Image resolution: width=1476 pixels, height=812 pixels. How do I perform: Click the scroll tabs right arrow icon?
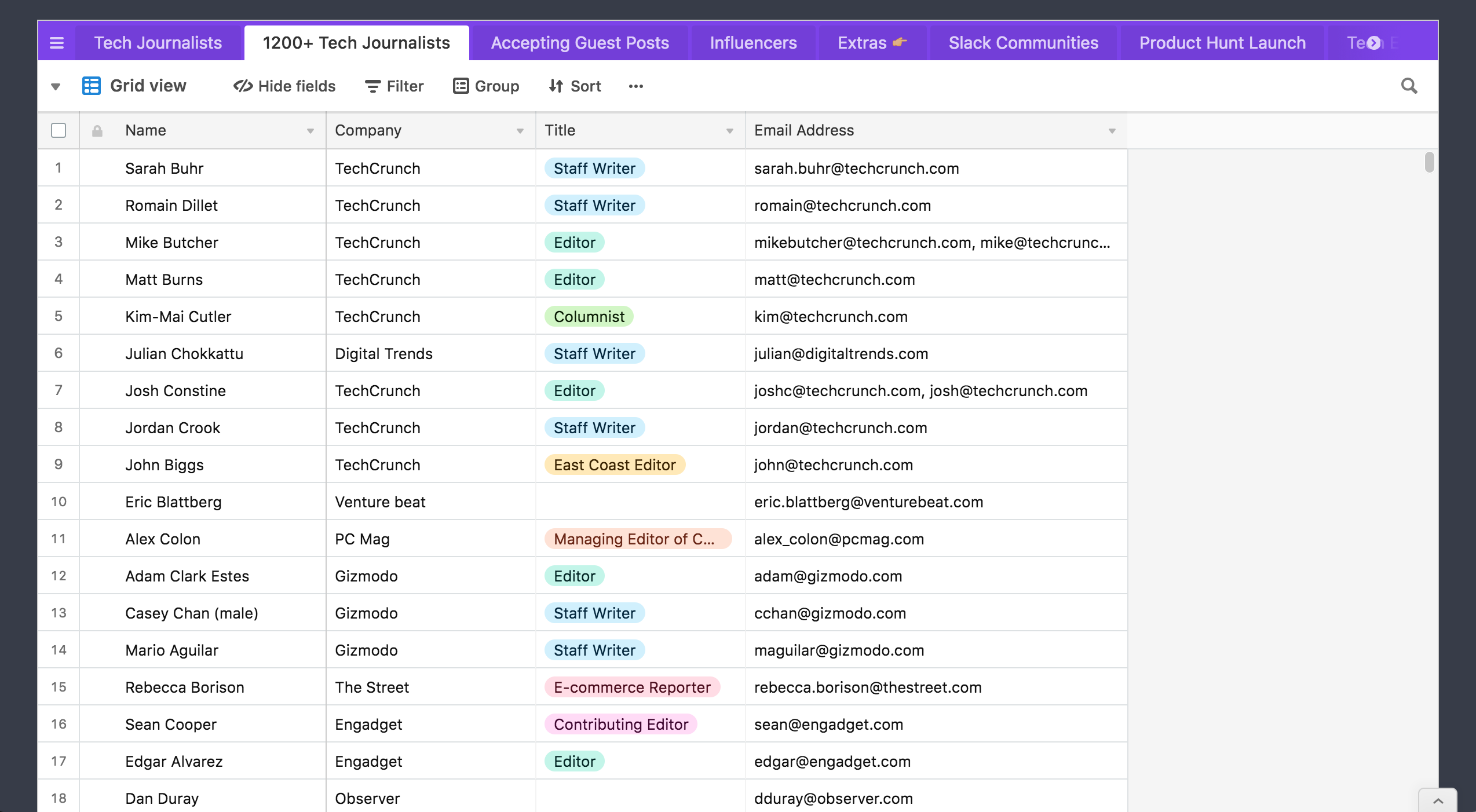pyautogui.click(x=1373, y=43)
